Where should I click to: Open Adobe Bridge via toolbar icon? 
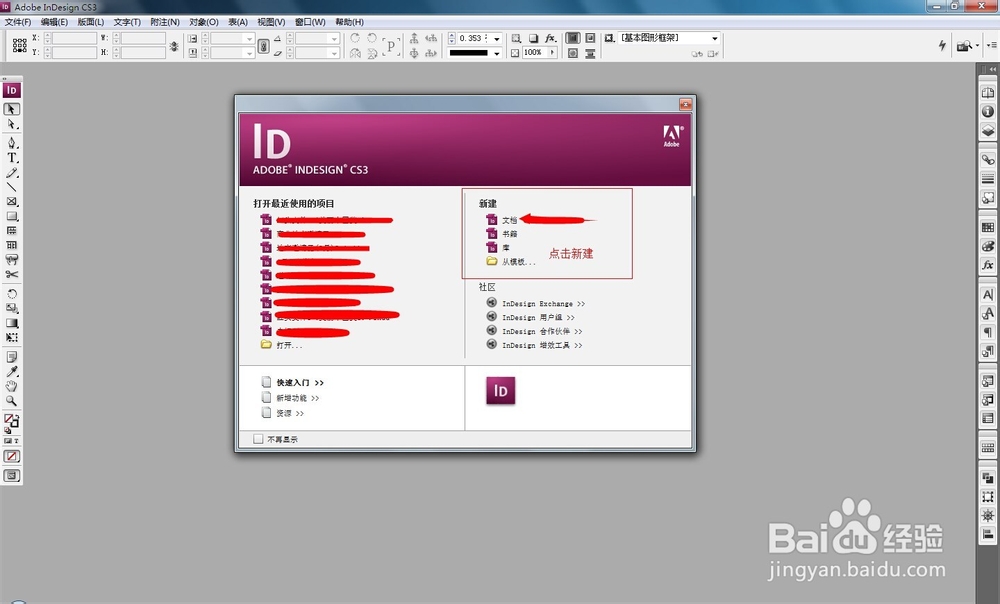click(964, 46)
